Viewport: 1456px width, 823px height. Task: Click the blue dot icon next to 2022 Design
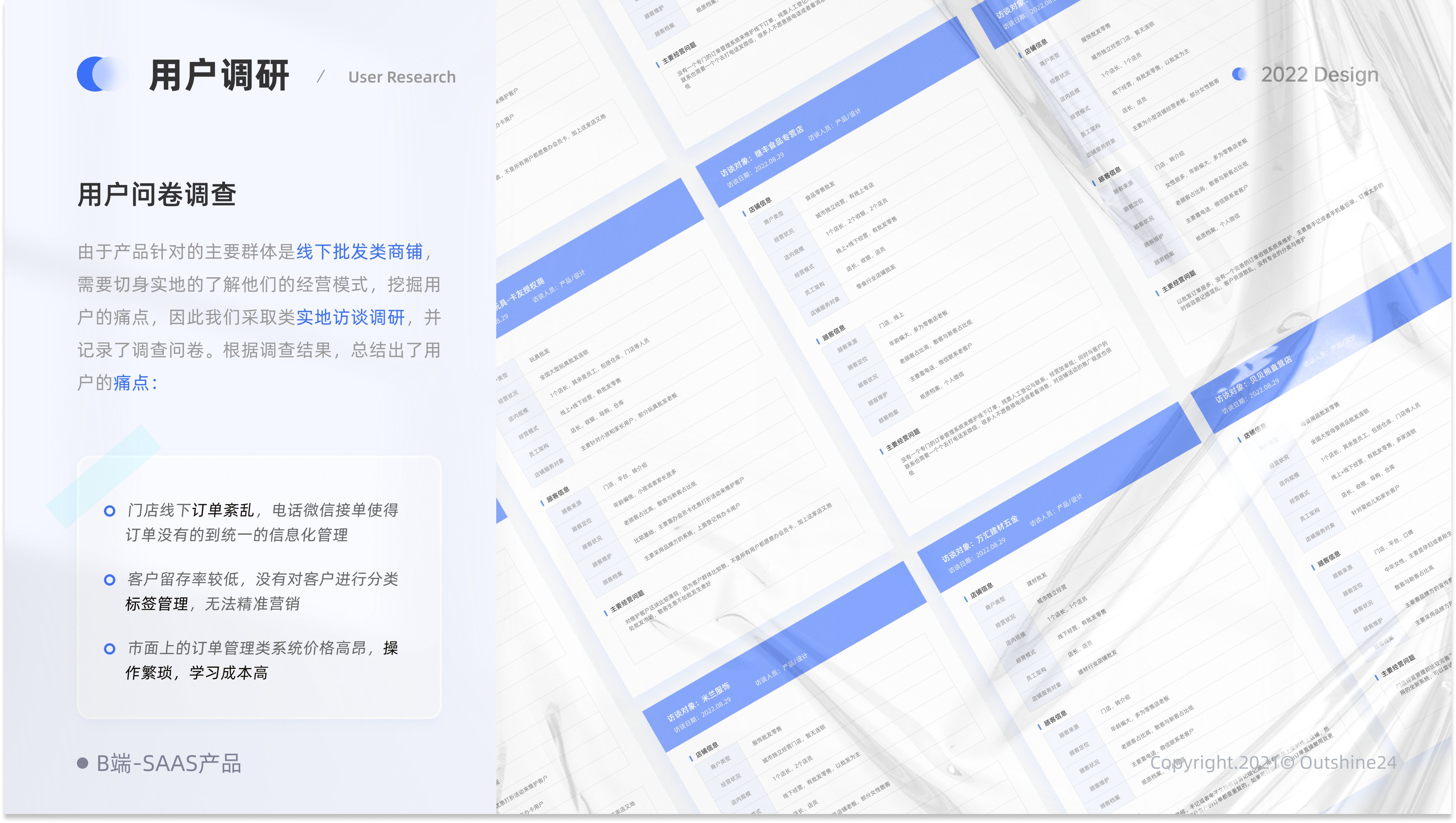click(x=1240, y=74)
